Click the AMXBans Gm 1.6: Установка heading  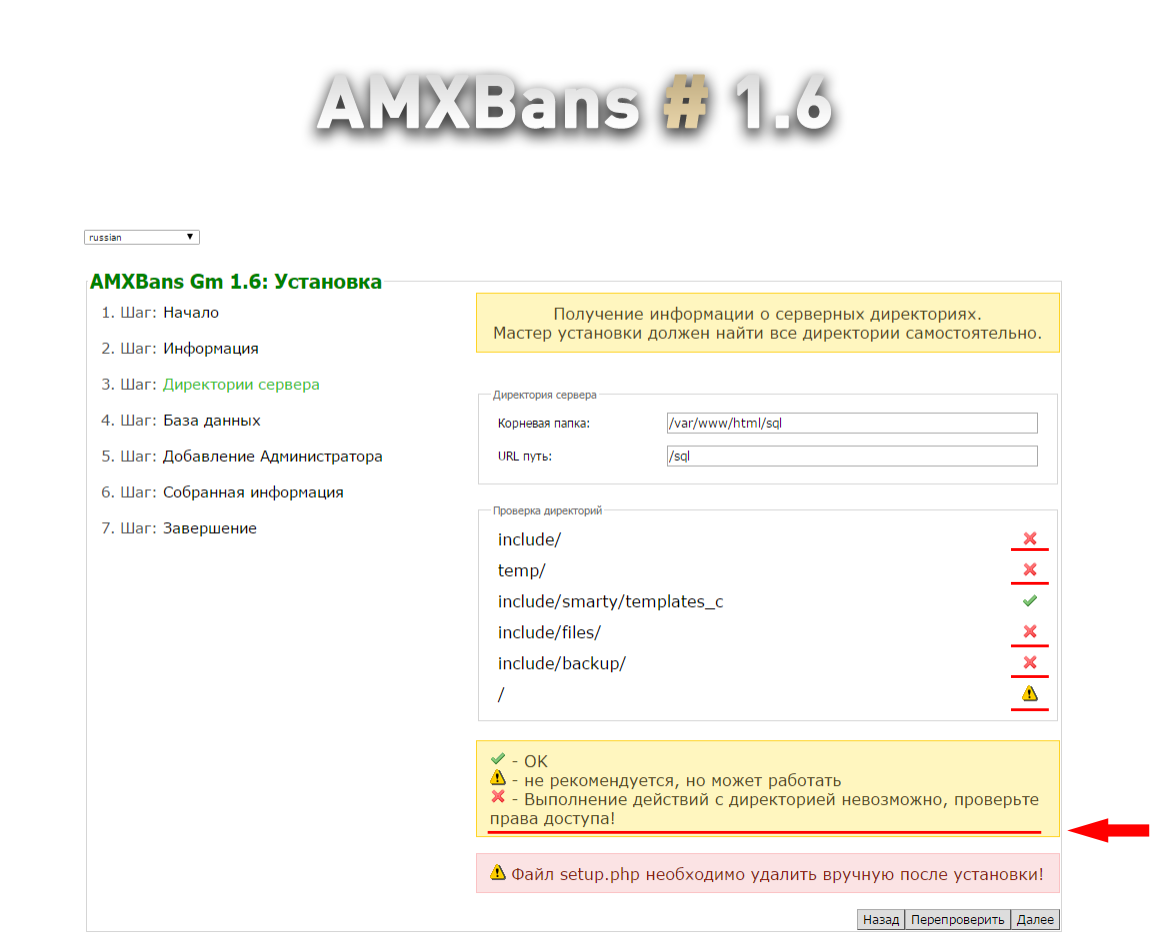[236, 282]
